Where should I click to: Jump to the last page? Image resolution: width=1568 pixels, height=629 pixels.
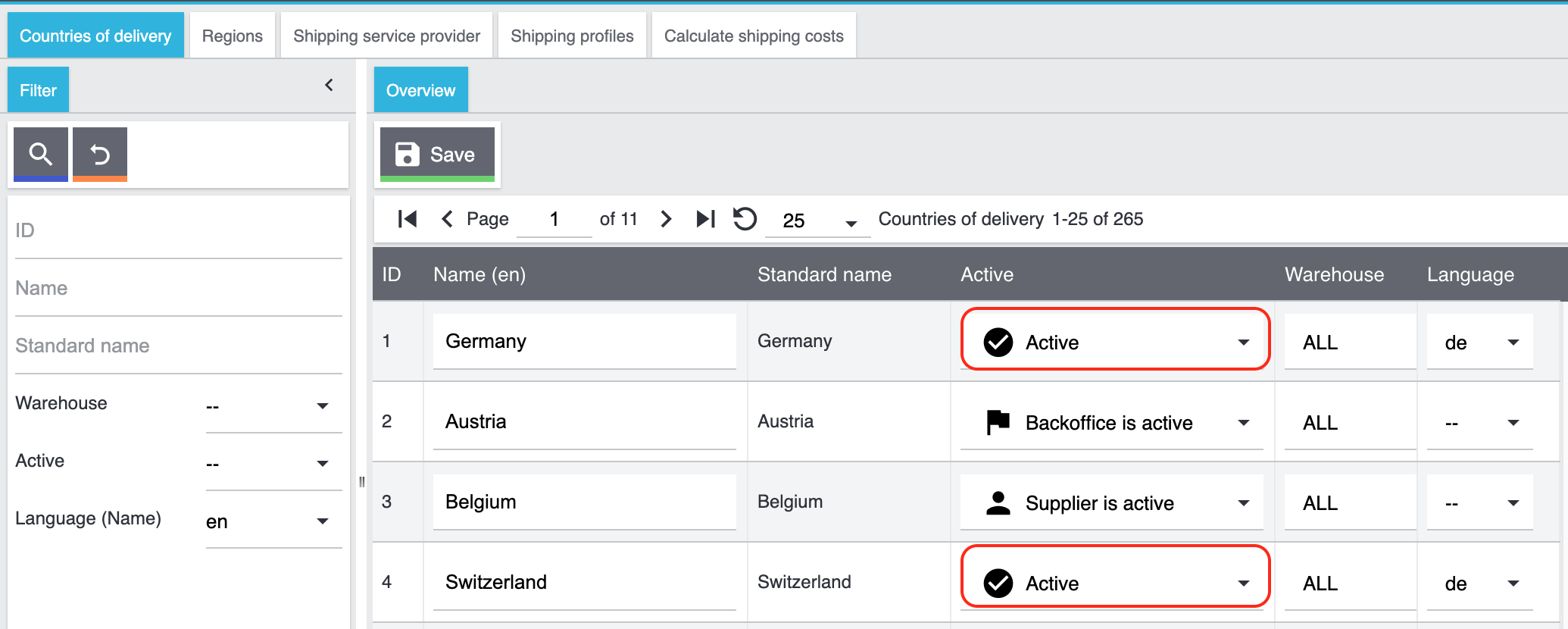[705, 219]
